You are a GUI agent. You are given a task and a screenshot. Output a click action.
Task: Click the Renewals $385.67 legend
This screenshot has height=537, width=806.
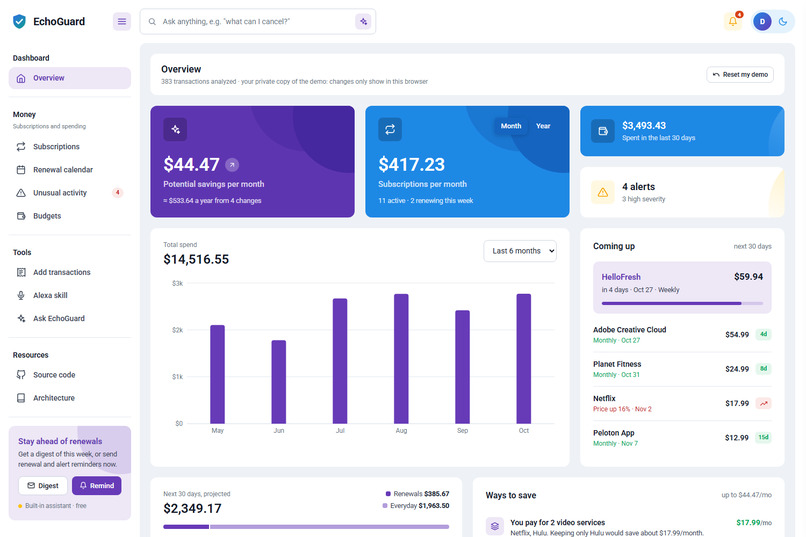point(417,494)
